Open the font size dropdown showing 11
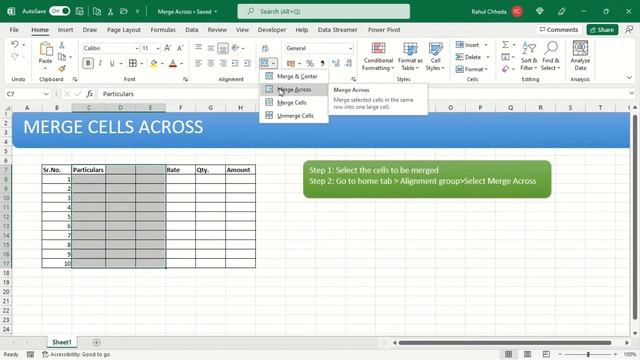Viewport: 640px width, 360px height. pos(158,48)
